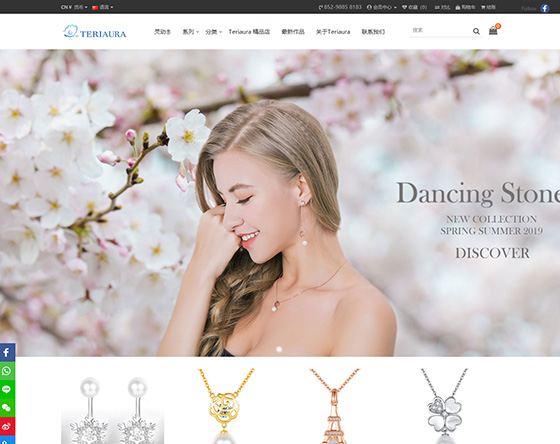Image resolution: width=560 pixels, height=444 pixels.
Task: Share via WeChat sidebar icon
Action: tap(7, 408)
